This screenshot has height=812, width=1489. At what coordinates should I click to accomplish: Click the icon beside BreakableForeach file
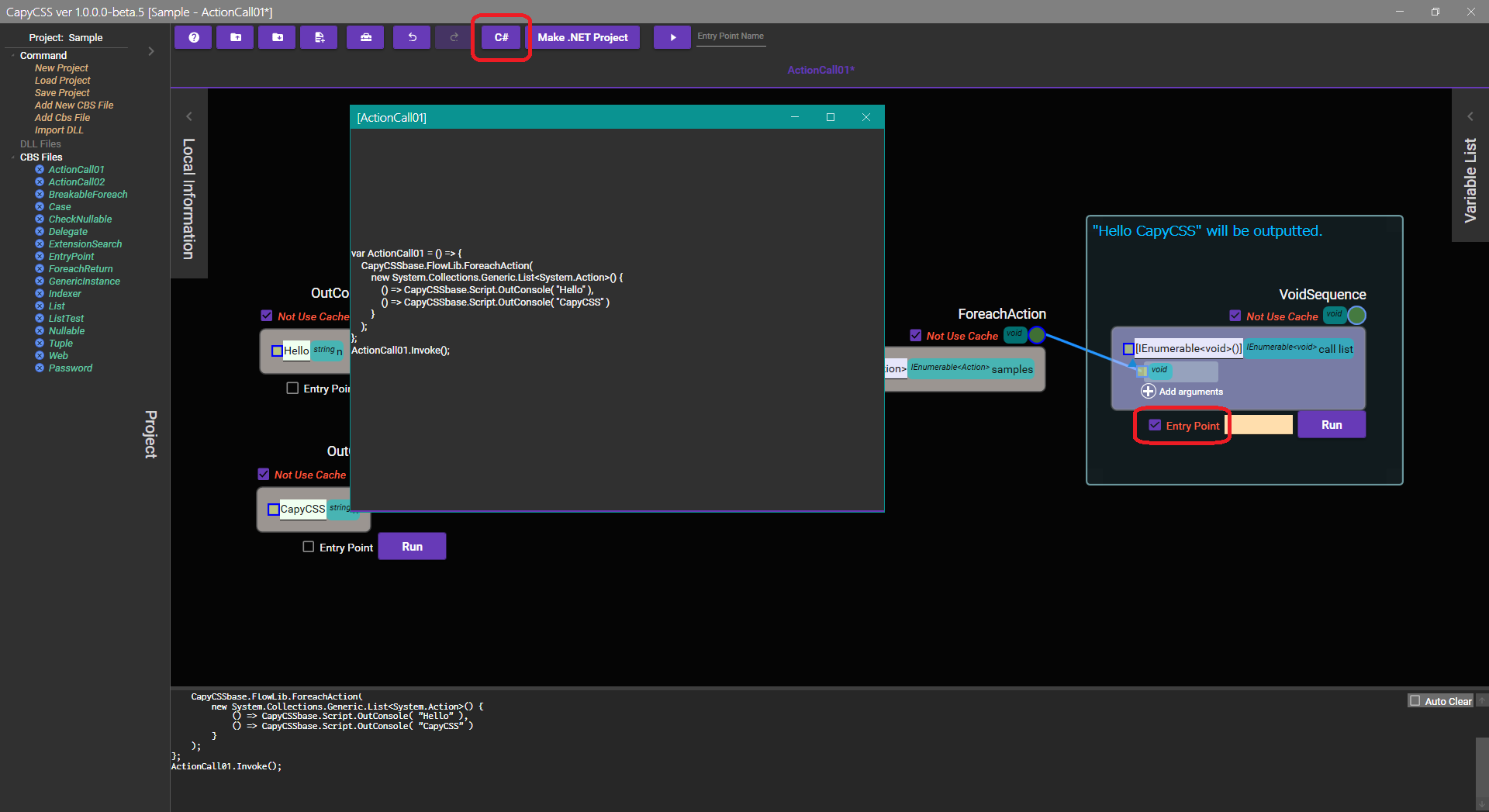(40, 194)
